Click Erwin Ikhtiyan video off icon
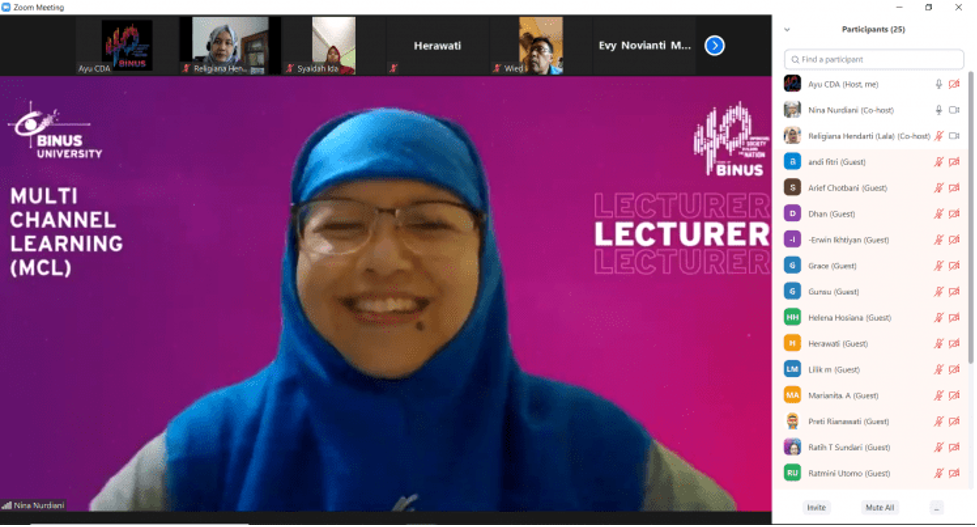 pos(954,240)
